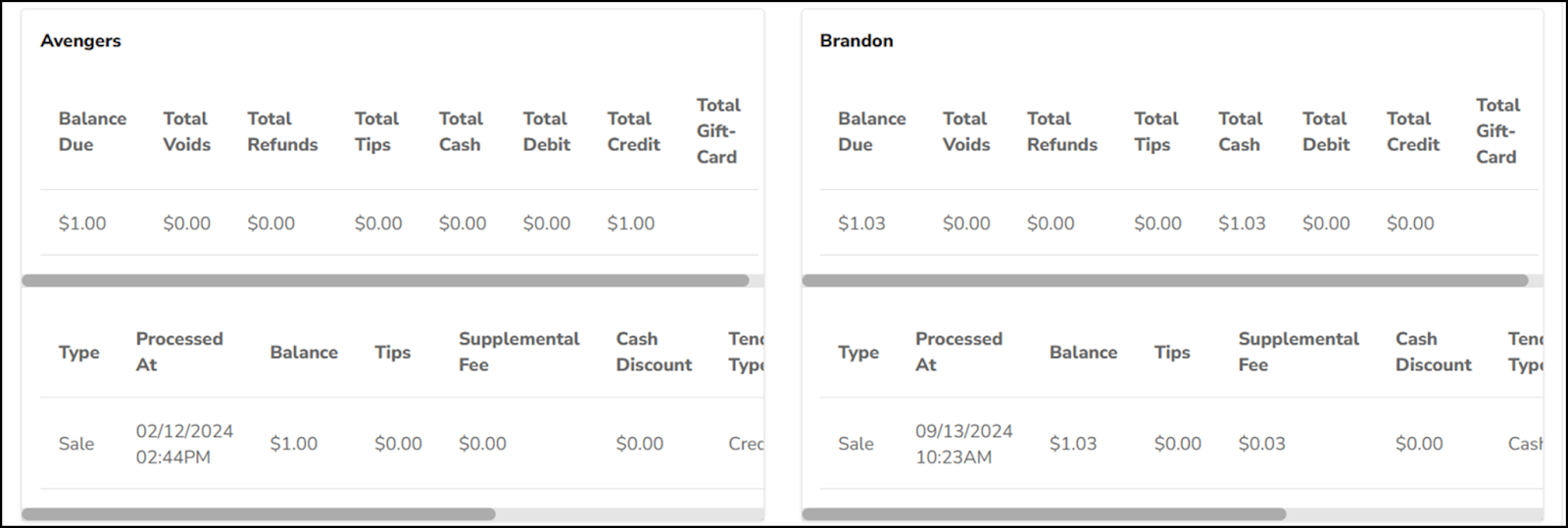Click the Type header in Brandon transactions

(x=858, y=353)
